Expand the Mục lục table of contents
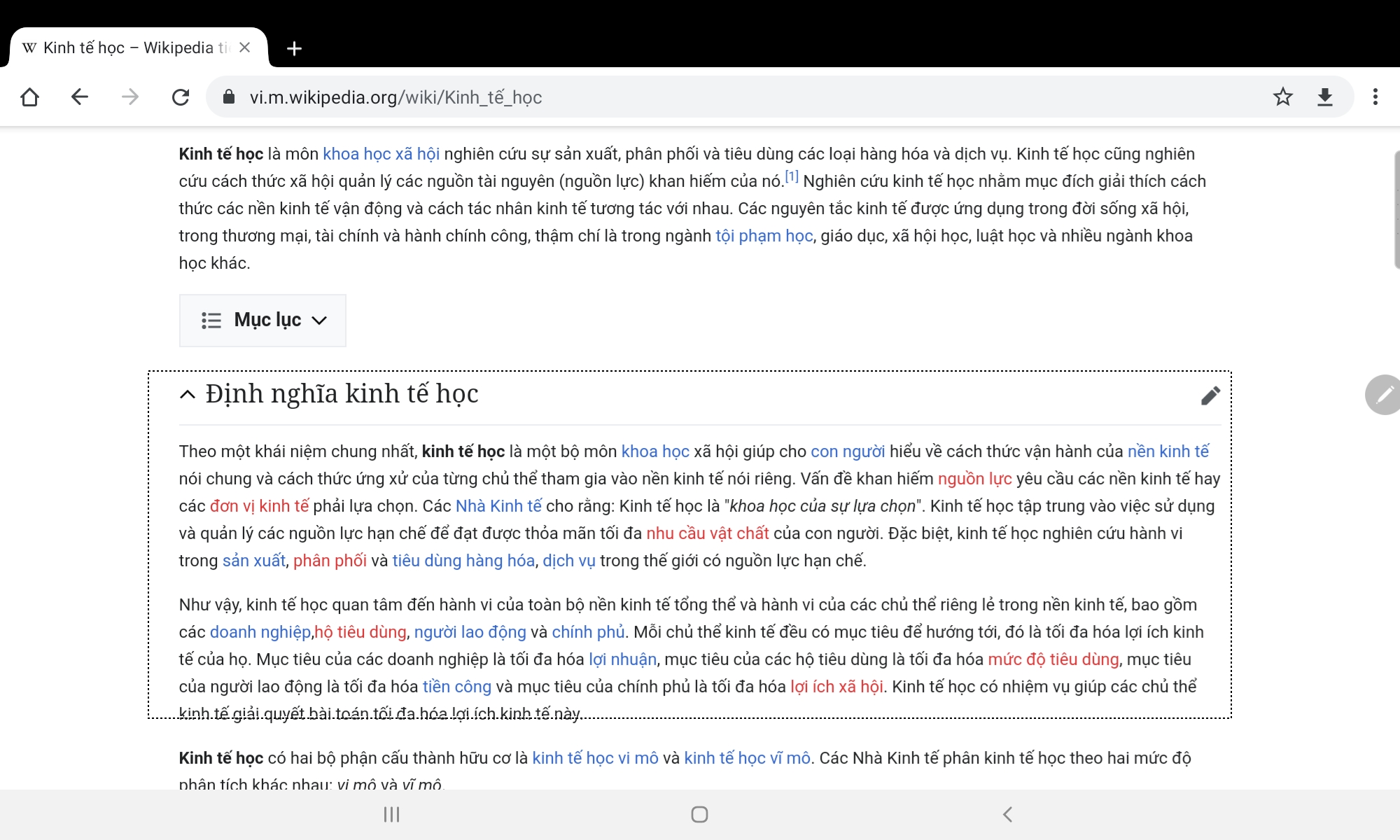Screen dimensions: 1400x840 [263, 321]
